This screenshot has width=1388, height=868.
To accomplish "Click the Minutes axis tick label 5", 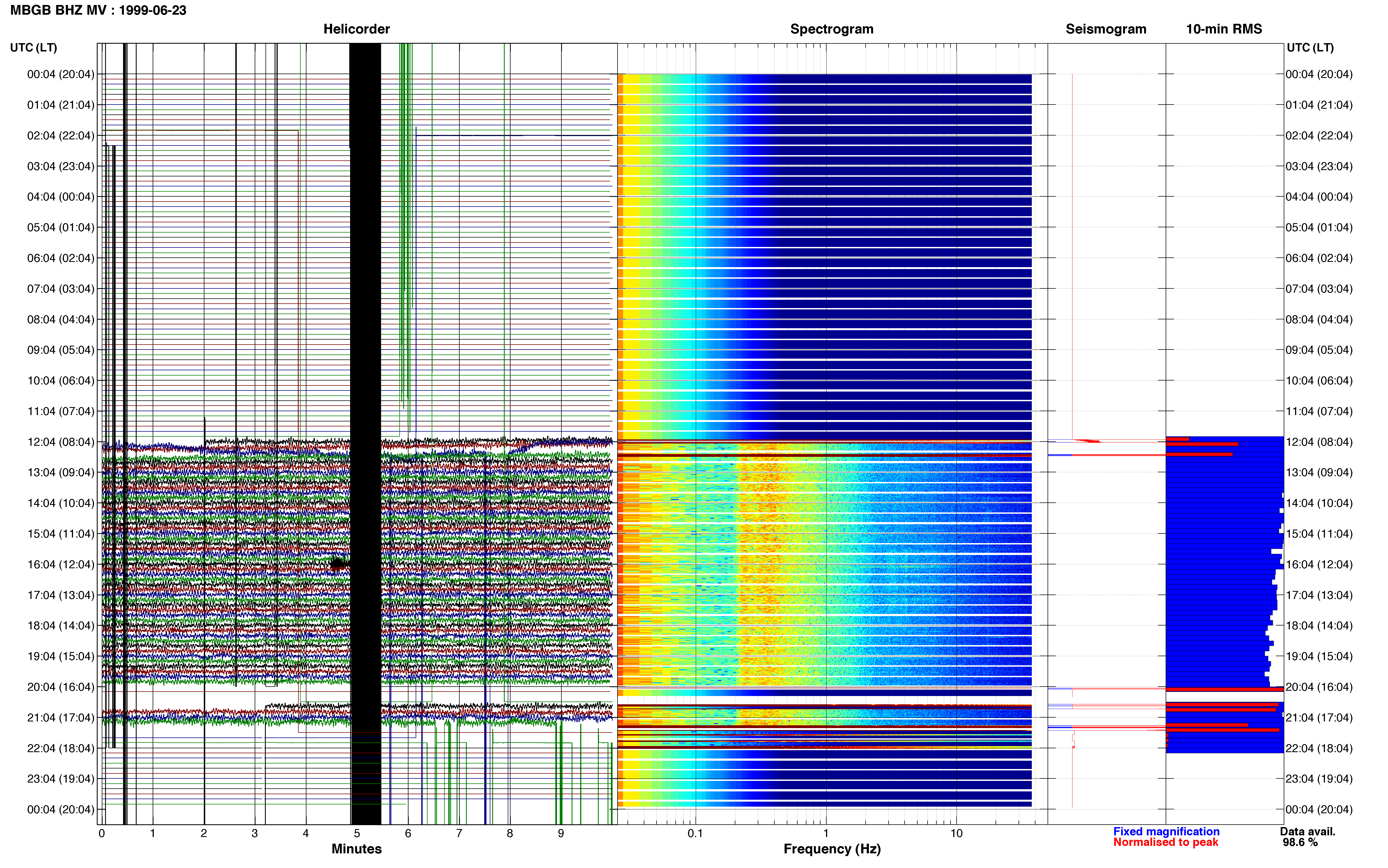I will coord(356,833).
